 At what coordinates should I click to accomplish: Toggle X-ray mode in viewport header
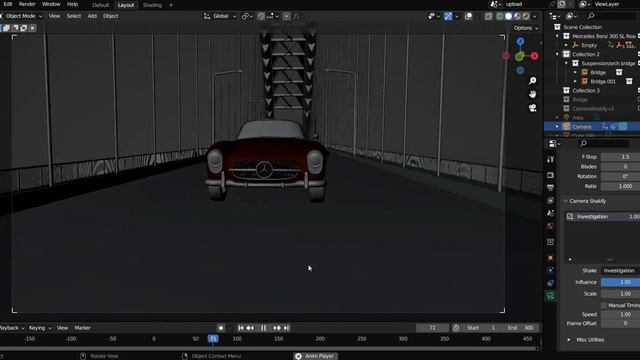point(488,16)
